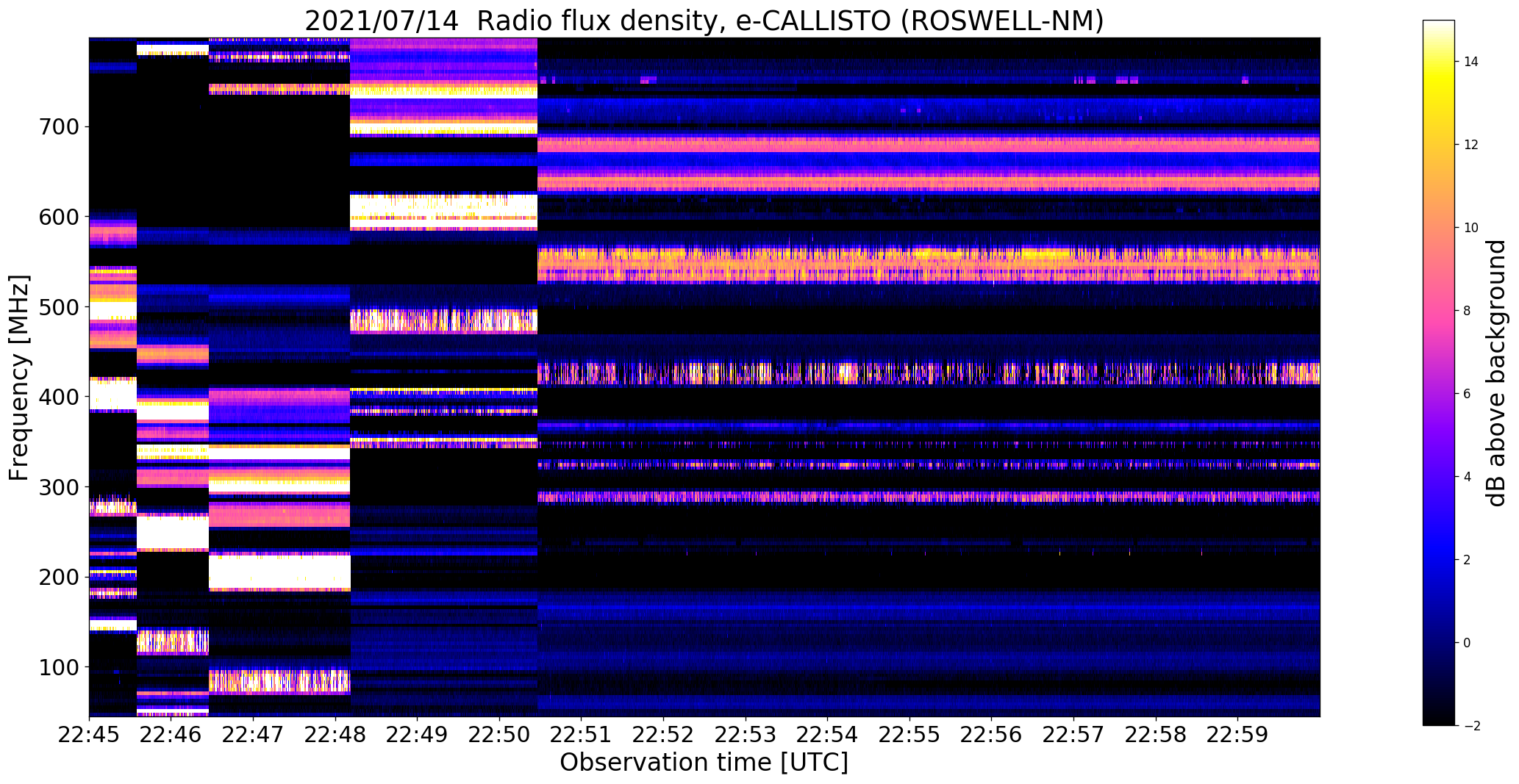
Task: Click the 22:50 time tick label
Action: point(499,735)
